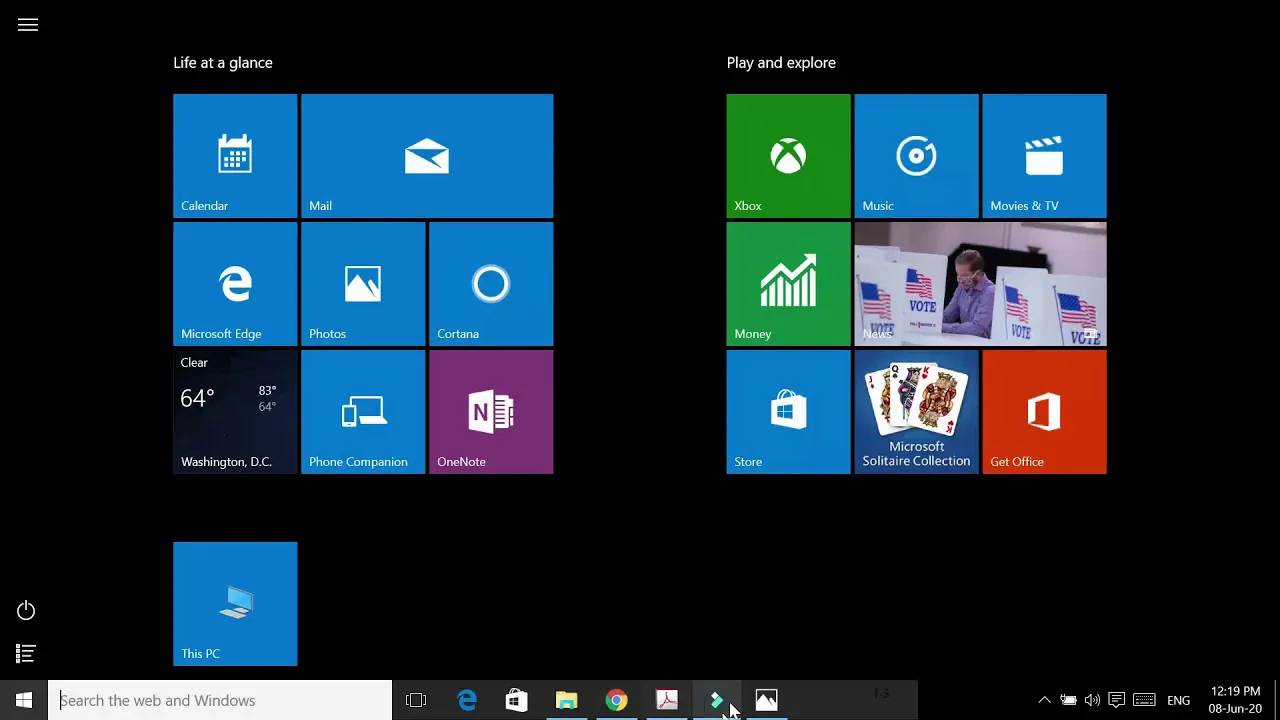Open the Photos tile
1280x720 pixels.
click(x=363, y=284)
